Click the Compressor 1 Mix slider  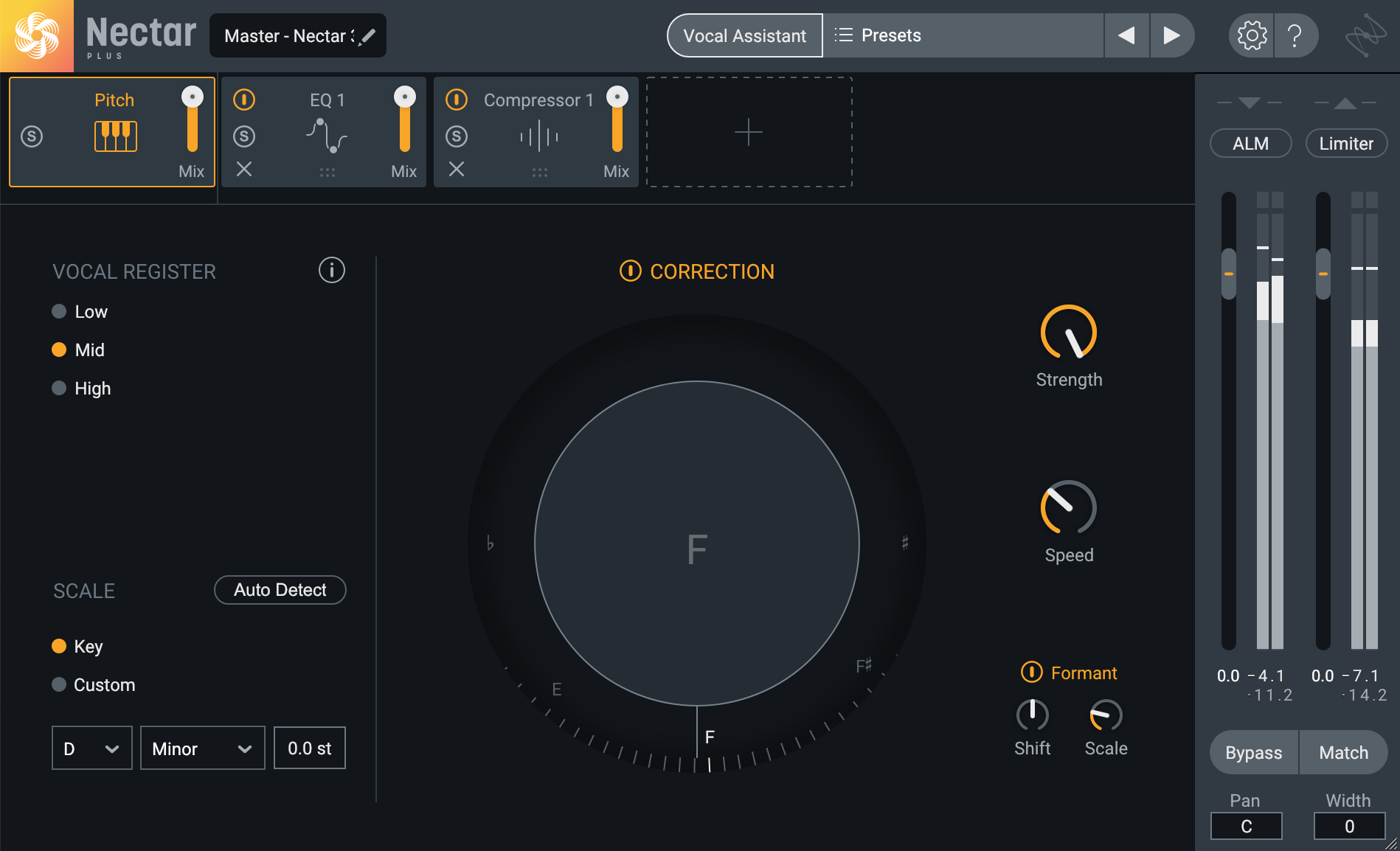click(617, 119)
